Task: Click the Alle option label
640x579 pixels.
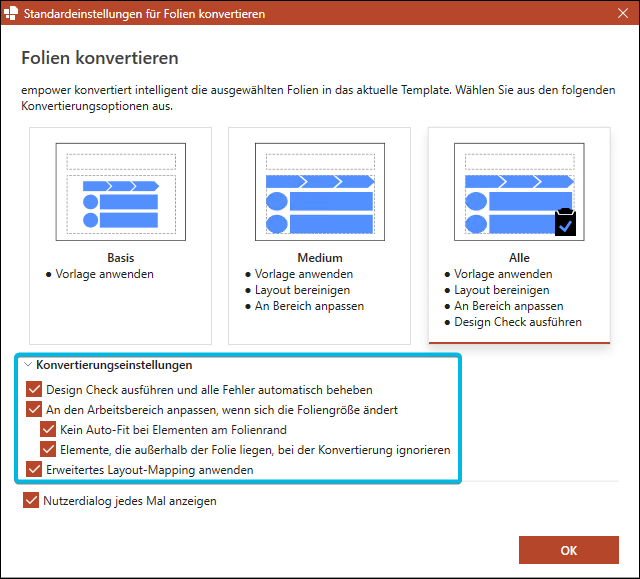Action: (519, 258)
